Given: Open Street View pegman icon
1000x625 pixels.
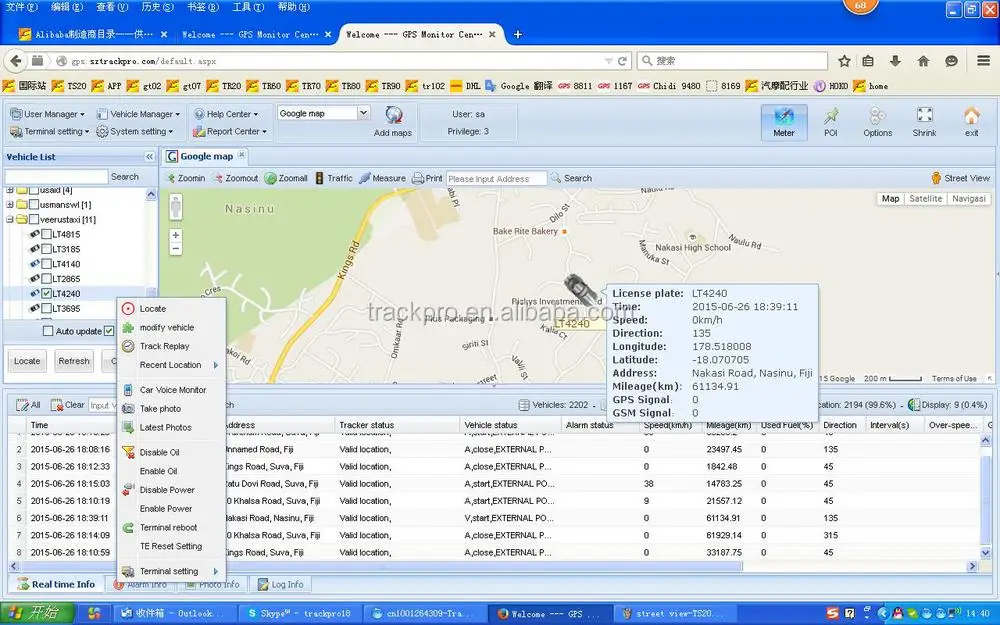Looking at the screenshot, I should click(936, 178).
